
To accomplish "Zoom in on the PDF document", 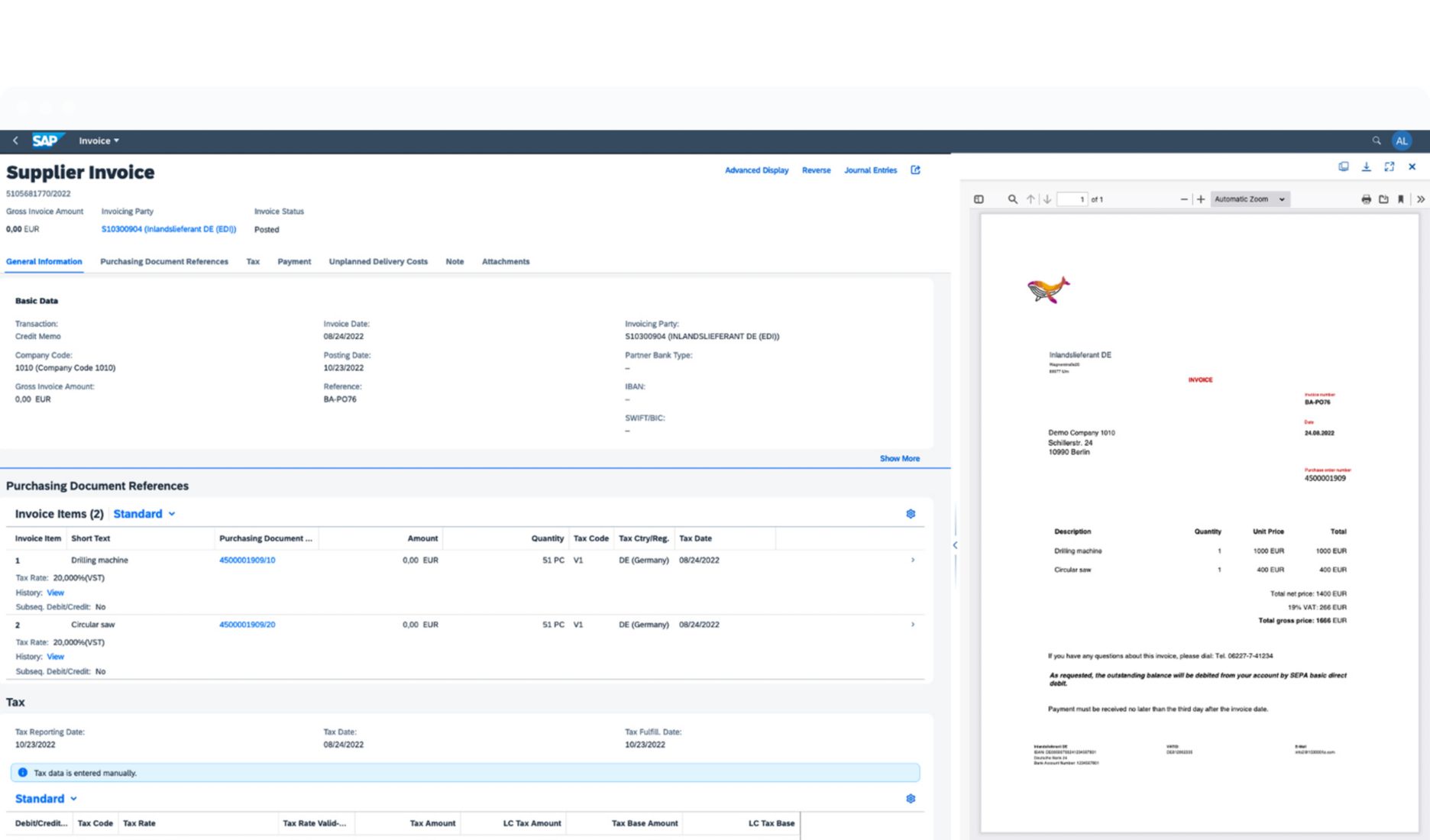I will [x=1201, y=199].
